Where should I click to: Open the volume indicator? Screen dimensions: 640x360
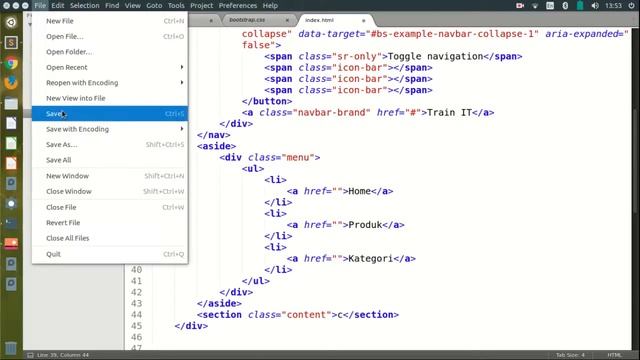pos(595,5)
